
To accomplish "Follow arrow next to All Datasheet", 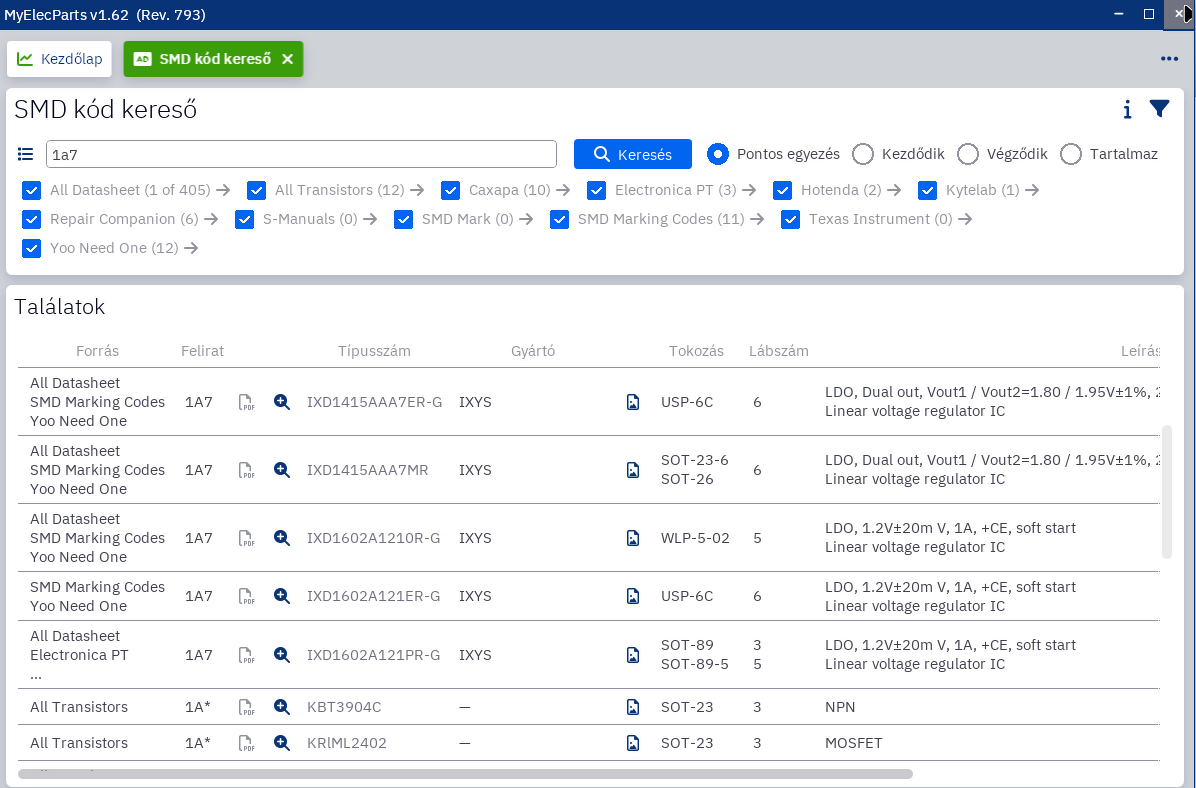I will (223, 190).
